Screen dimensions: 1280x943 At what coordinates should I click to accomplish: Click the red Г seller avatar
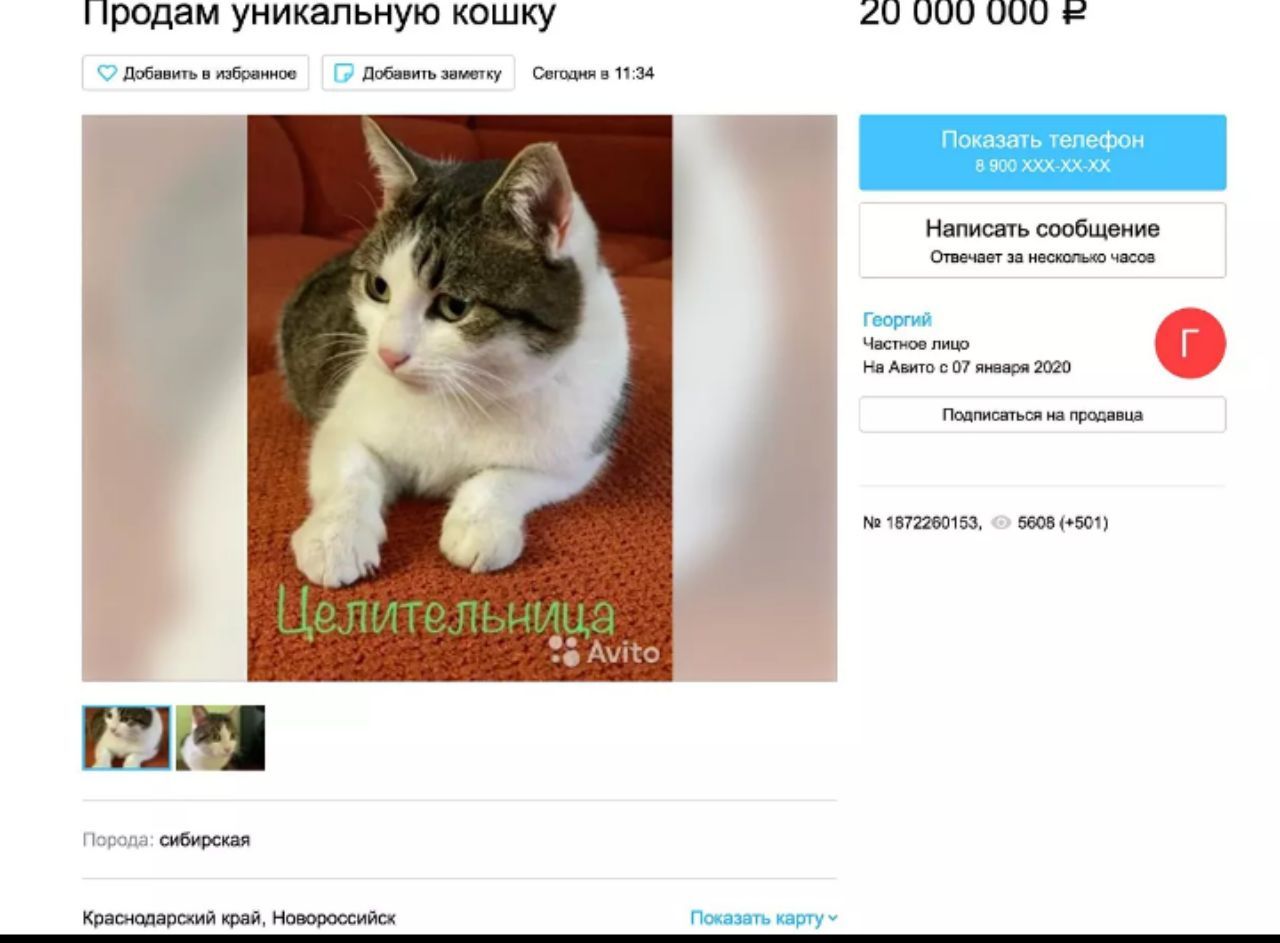point(1190,343)
